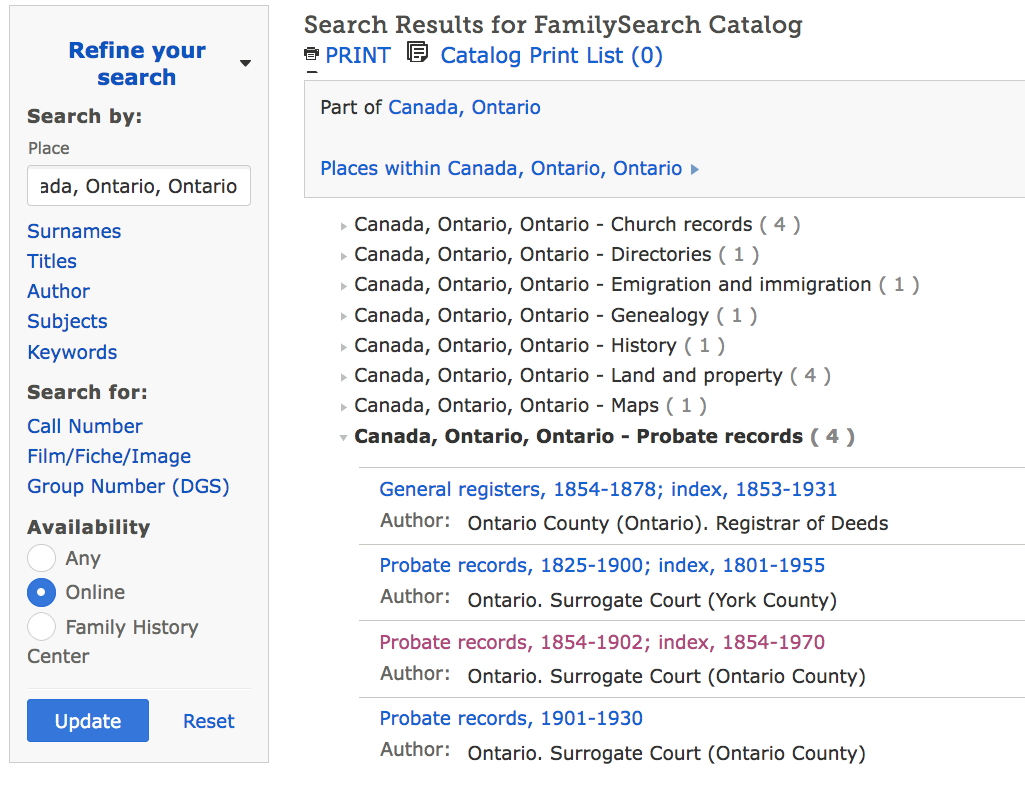Click the Catalog Print List document icon

click(418, 53)
